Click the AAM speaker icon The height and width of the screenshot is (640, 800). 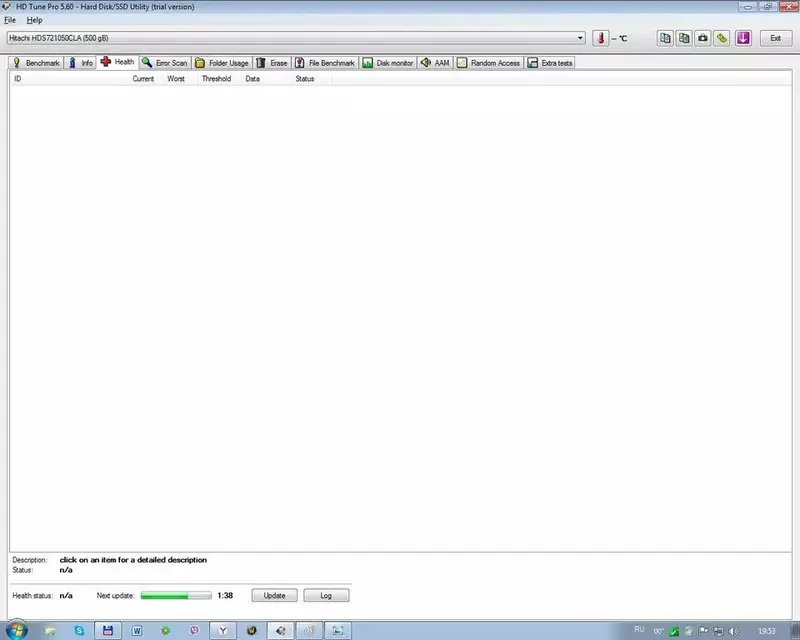pos(426,62)
